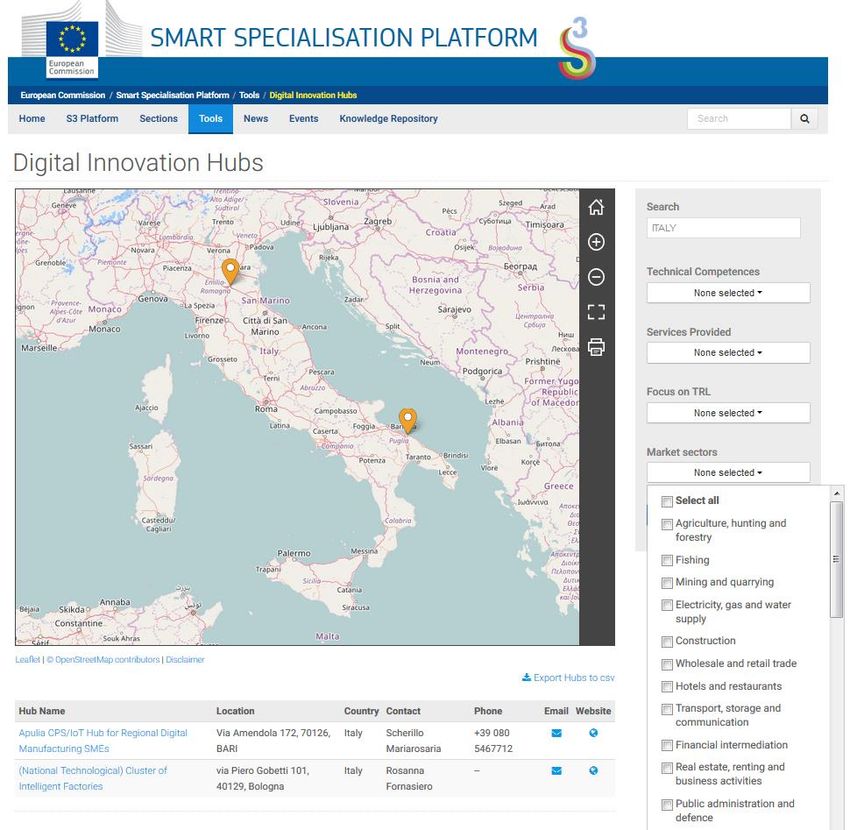850x830 pixels.
Task: Click Export Hubs to csv link
Action: [x=568, y=678]
